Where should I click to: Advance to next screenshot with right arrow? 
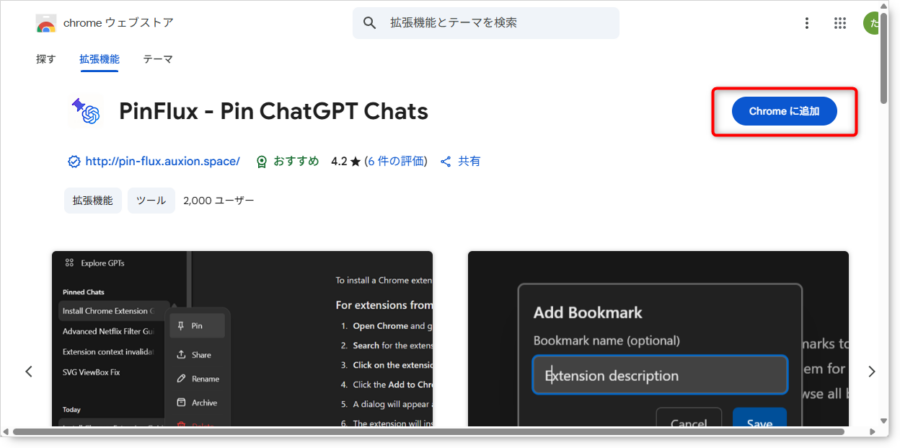coord(871,371)
